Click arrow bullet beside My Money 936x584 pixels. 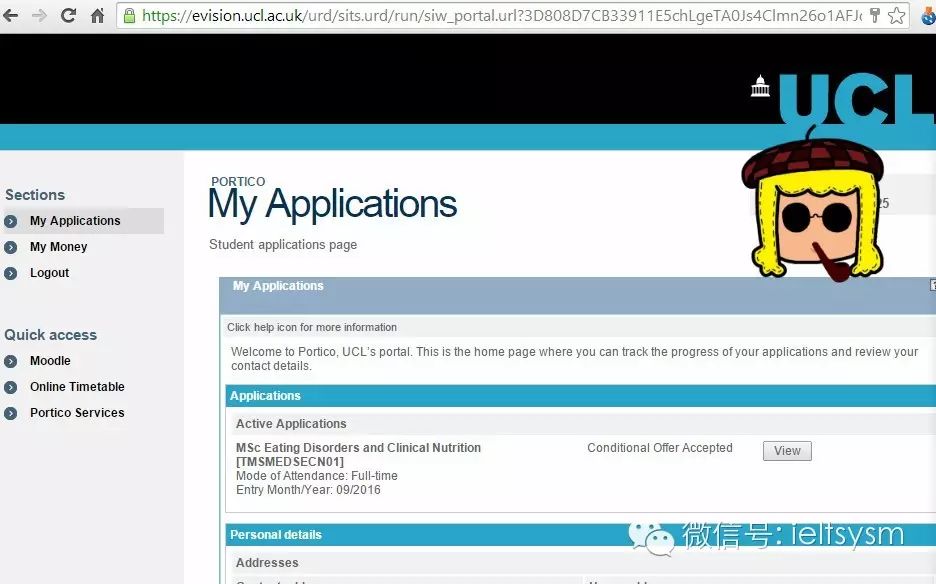click(11, 247)
